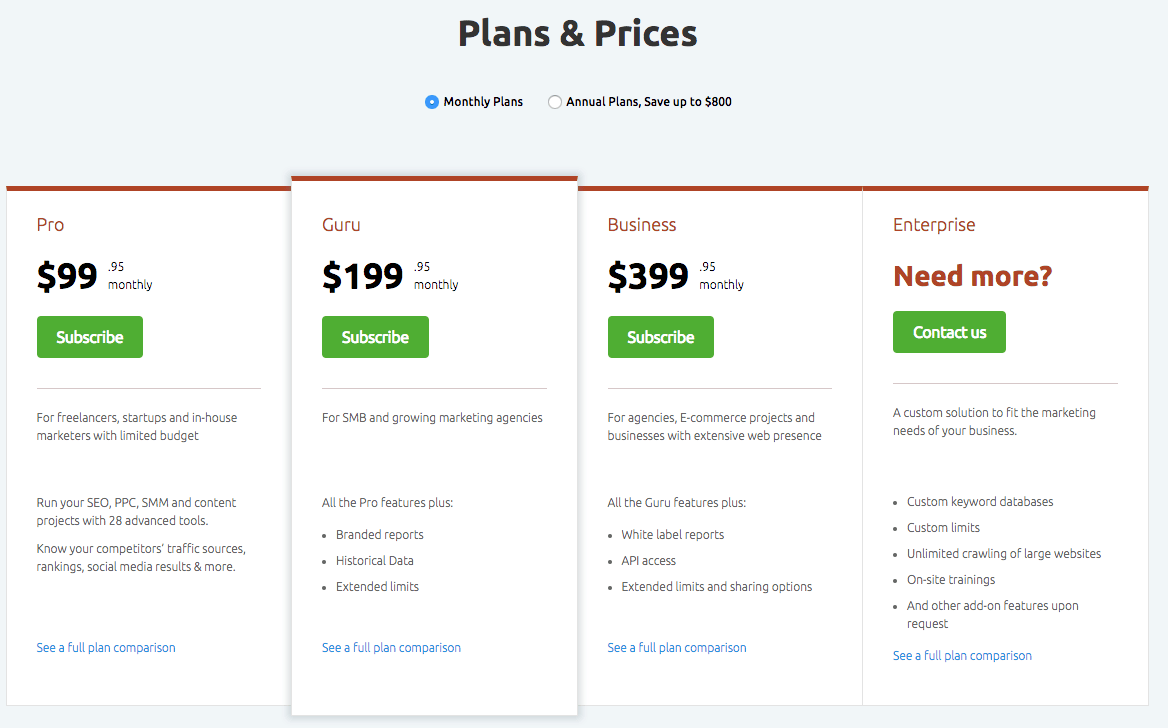Click the "Need more?" heading

(x=972, y=276)
